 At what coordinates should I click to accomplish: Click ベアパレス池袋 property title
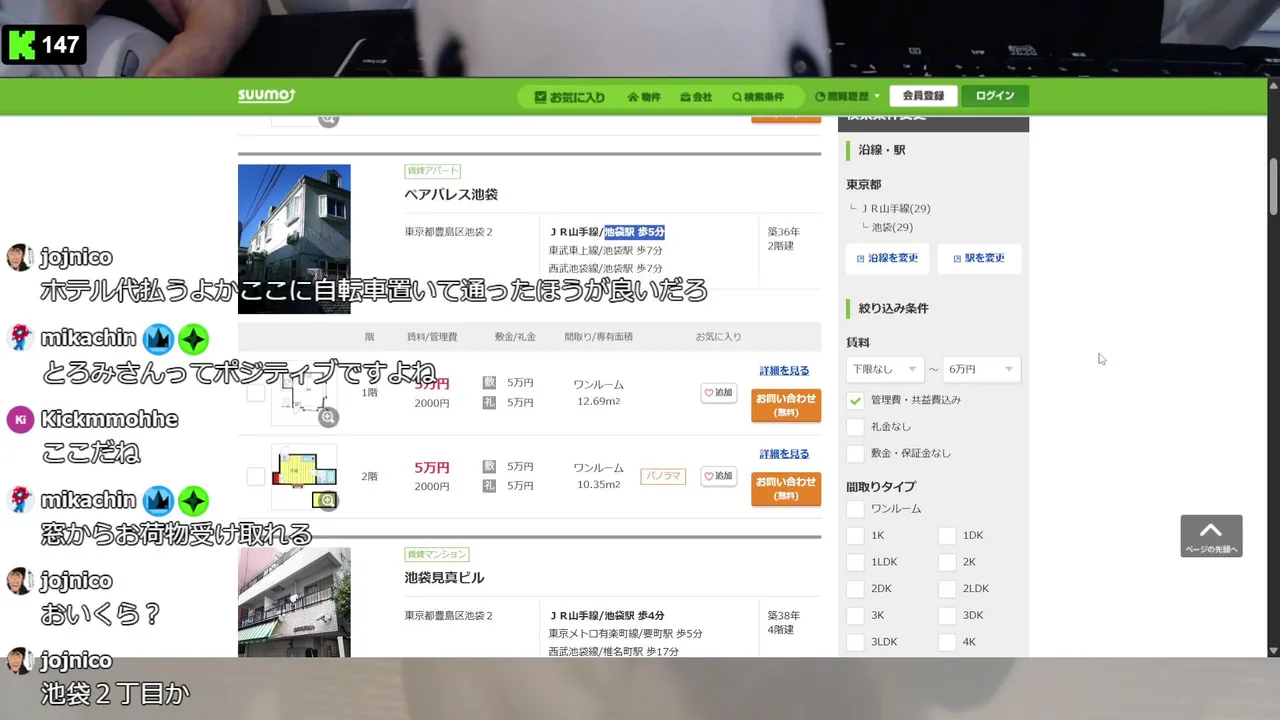[451, 194]
